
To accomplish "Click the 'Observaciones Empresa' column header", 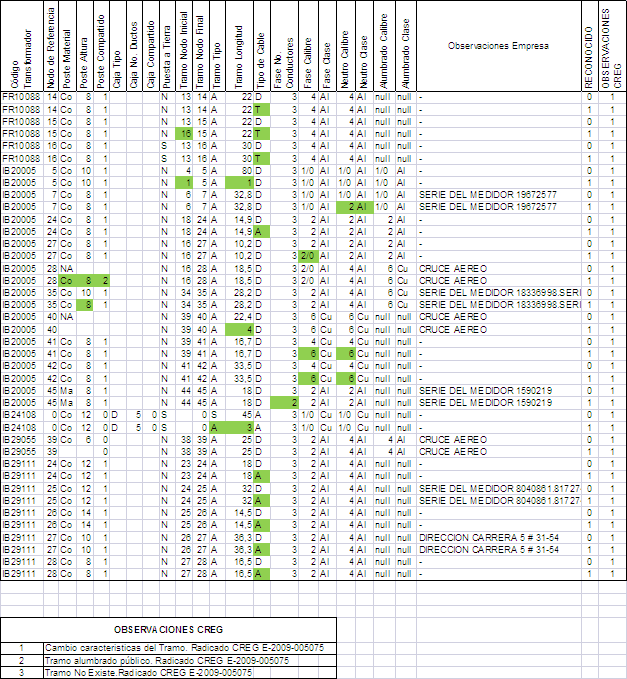I will click(497, 47).
